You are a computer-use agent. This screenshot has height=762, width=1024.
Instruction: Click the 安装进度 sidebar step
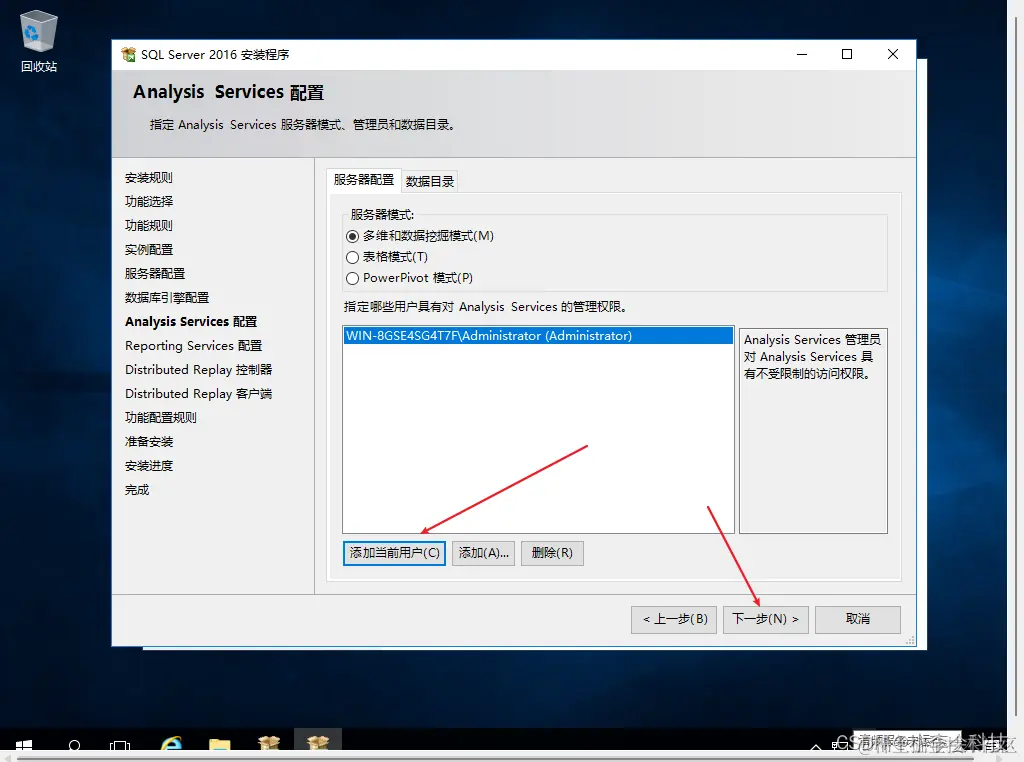(149, 466)
